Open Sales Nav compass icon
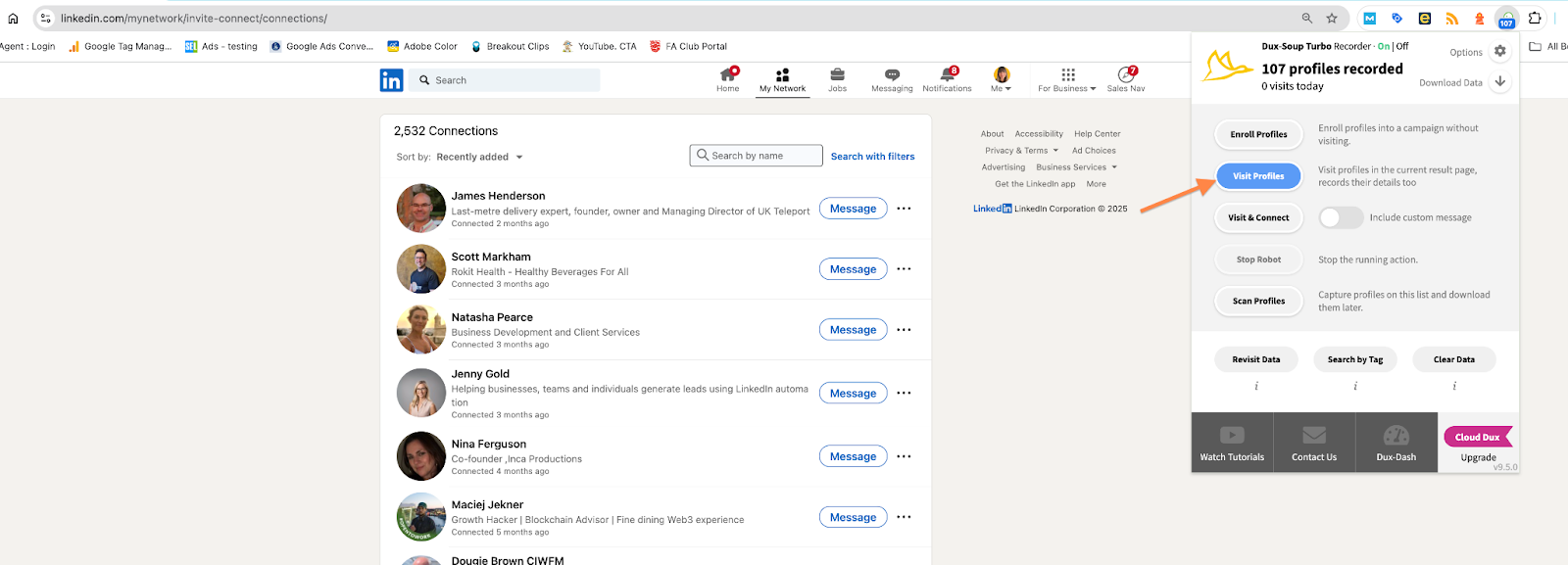1568x565 pixels. click(1126, 74)
